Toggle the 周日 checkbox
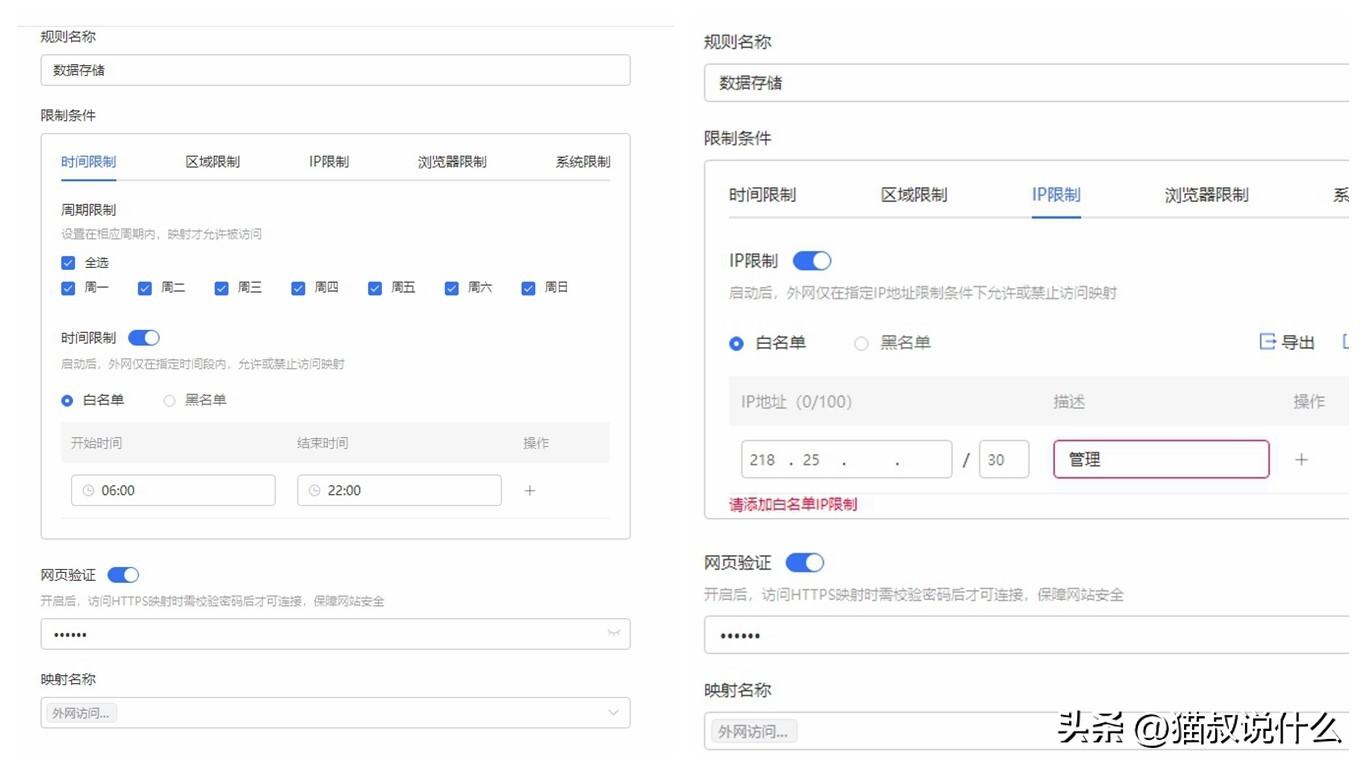Viewport: 1366px width, 768px height. point(528,288)
